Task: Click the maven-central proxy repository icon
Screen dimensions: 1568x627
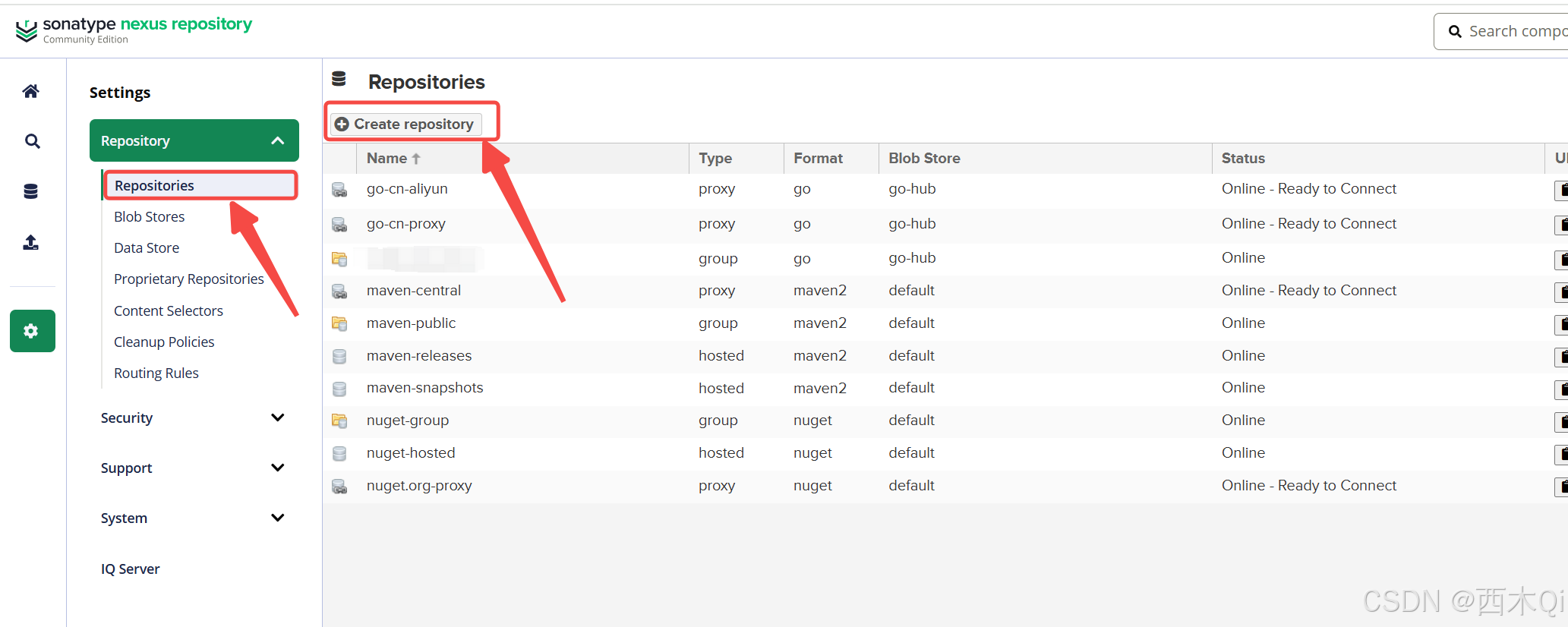Action: [x=339, y=291]
